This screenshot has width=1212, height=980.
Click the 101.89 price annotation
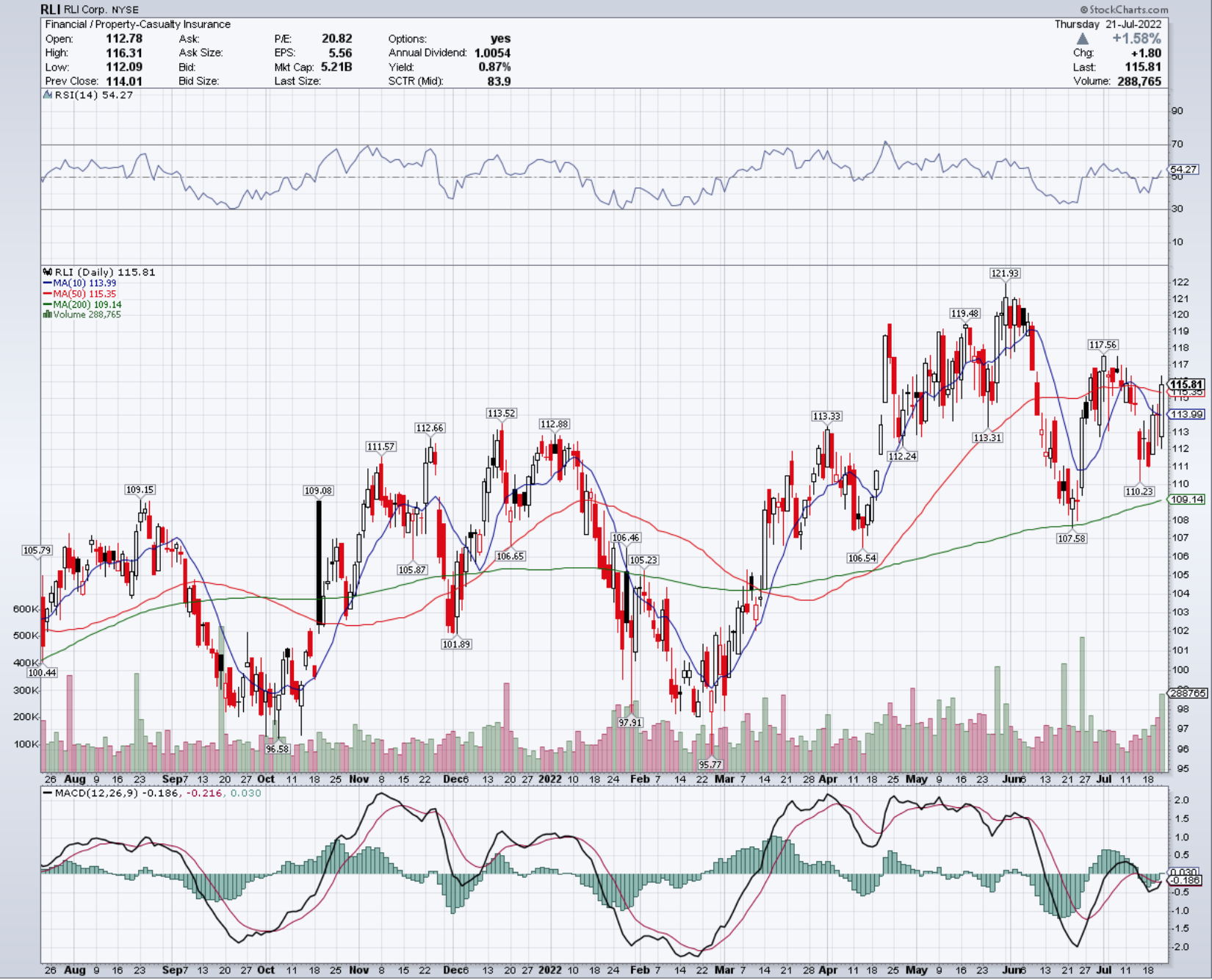pyautogui.click(x=456, y=644)
